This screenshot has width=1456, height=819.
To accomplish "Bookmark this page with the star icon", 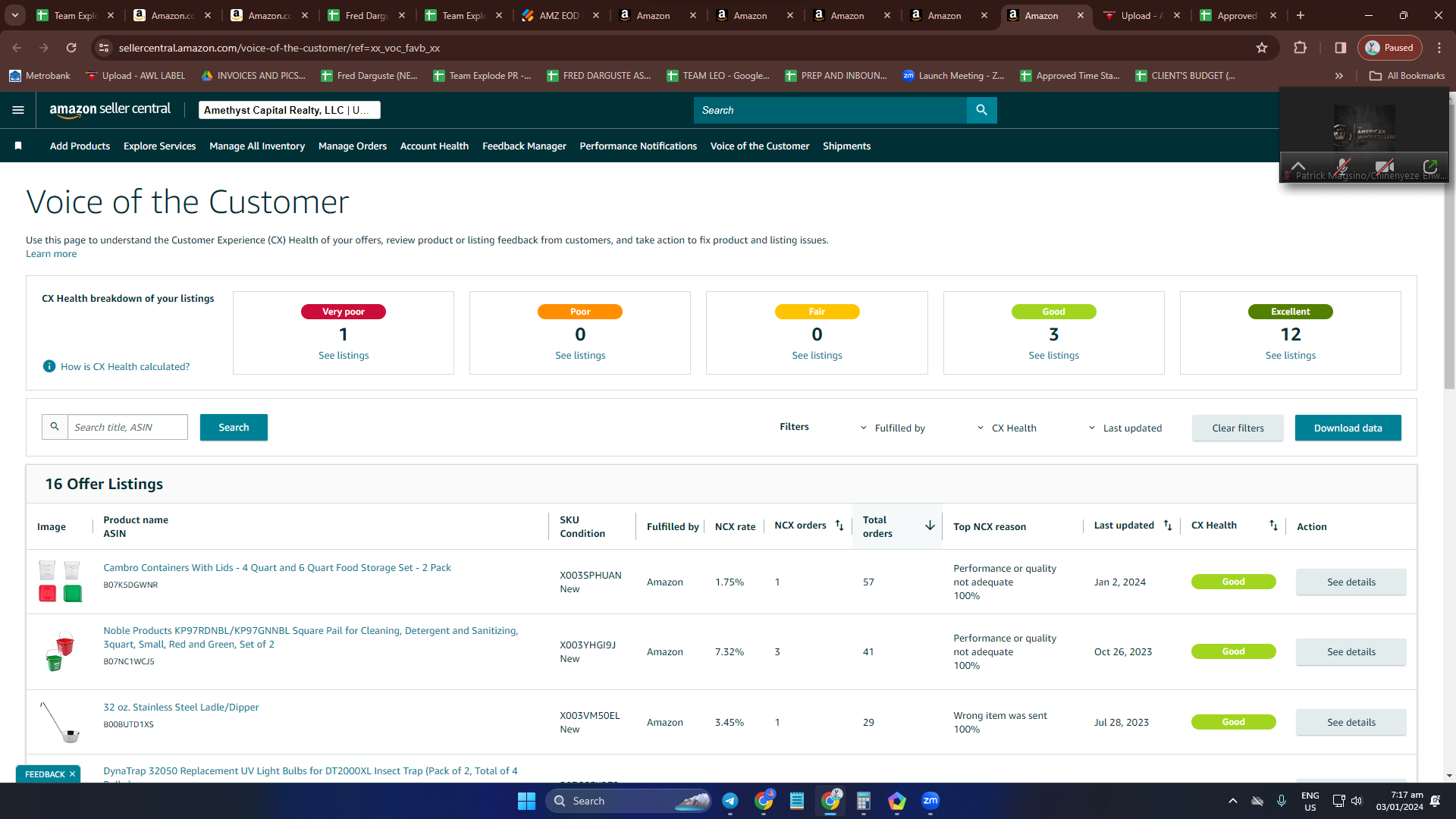I will pyautogui.click(x=1262, y=48).
